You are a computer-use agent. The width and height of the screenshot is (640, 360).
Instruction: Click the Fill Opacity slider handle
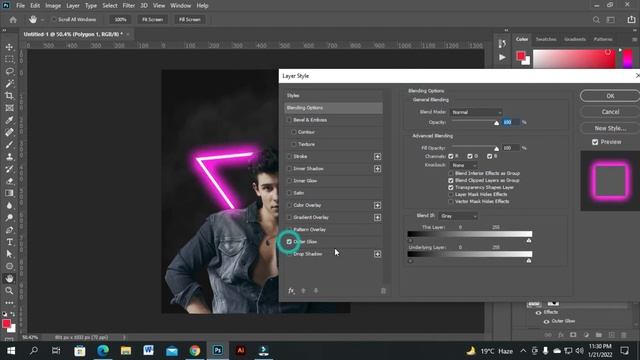[x=497, y=149]
